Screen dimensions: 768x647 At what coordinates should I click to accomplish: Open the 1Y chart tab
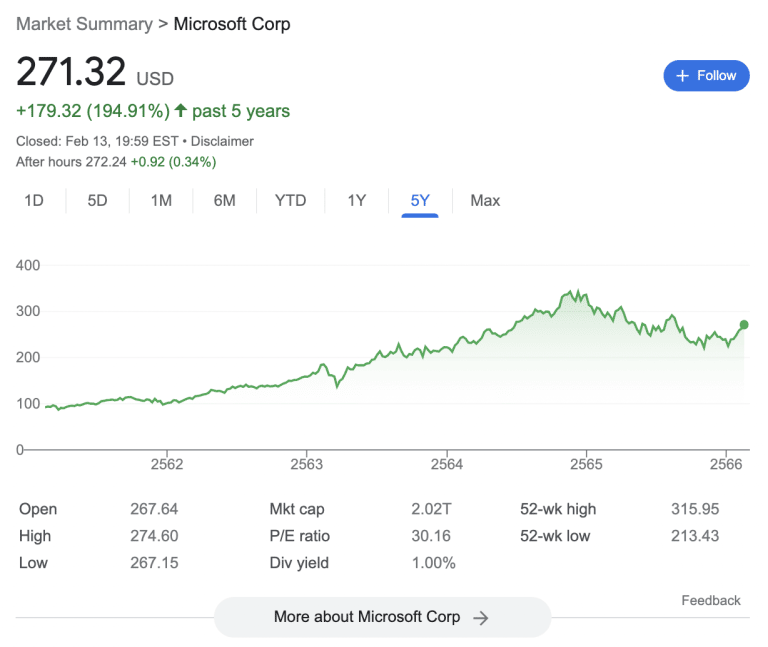pyautogui.click(x=357, y=201)
